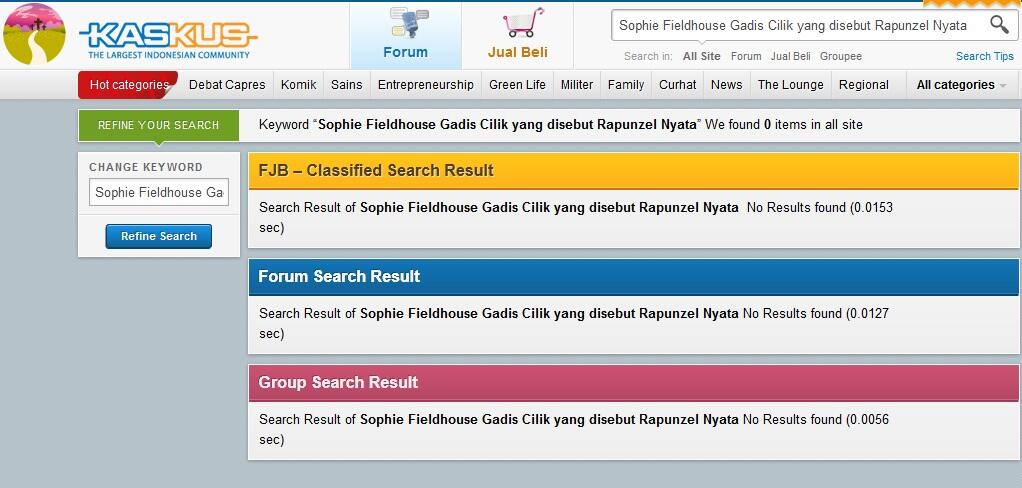Image resolution: width=1022 pixels, height=488 pixels.
Task: Open the Komik category
Action: tap(299, 85)
